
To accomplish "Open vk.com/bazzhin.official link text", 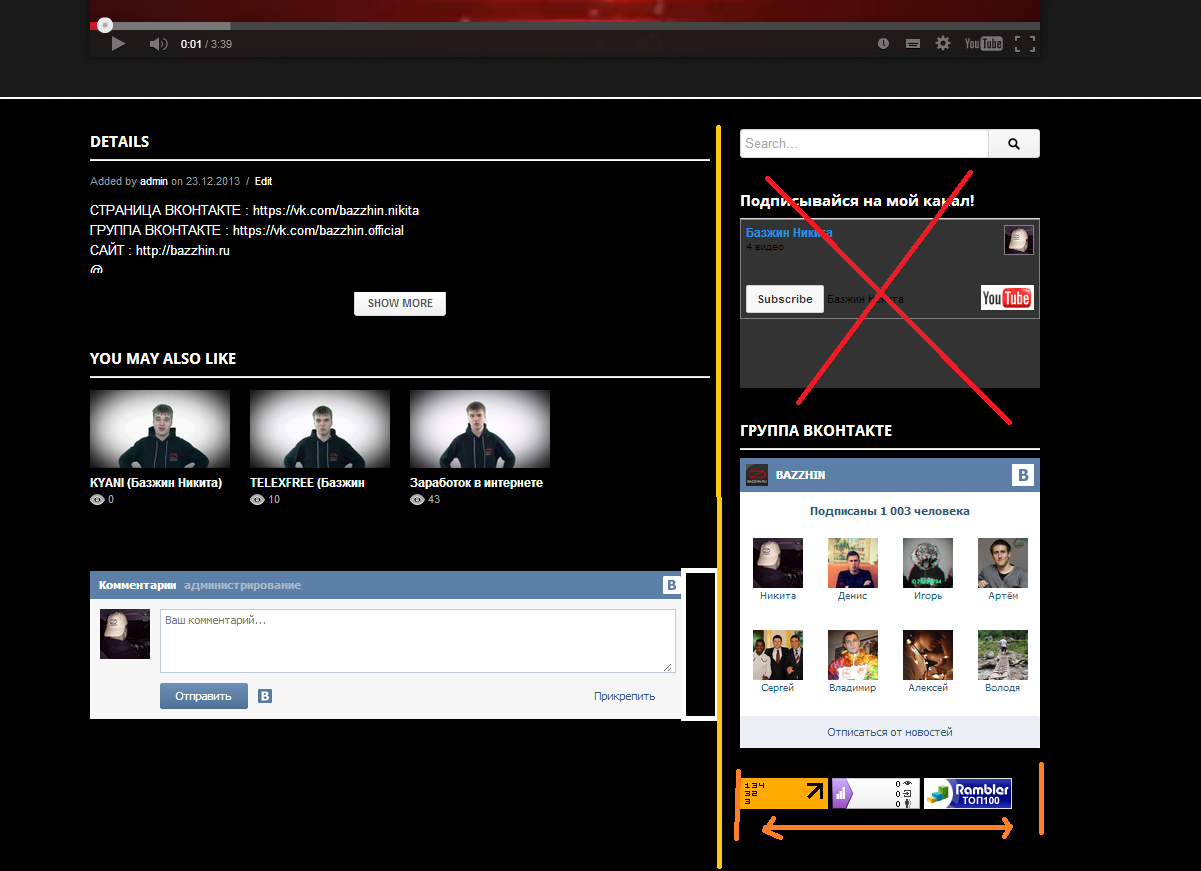I will pyautogui.click(x=318, y=230).
